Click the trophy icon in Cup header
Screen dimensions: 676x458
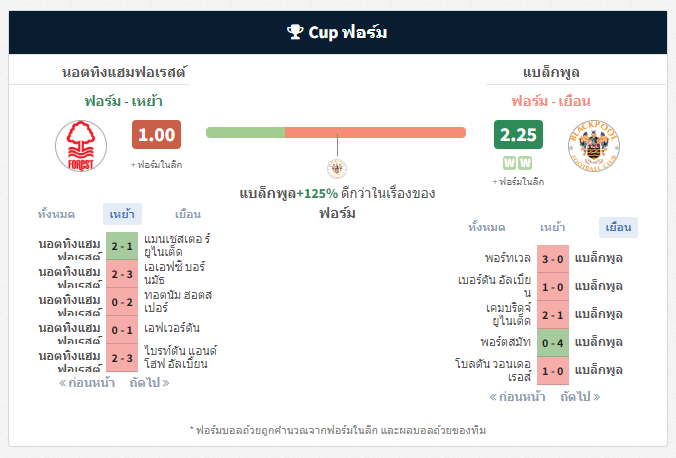(x=295, y=32)
